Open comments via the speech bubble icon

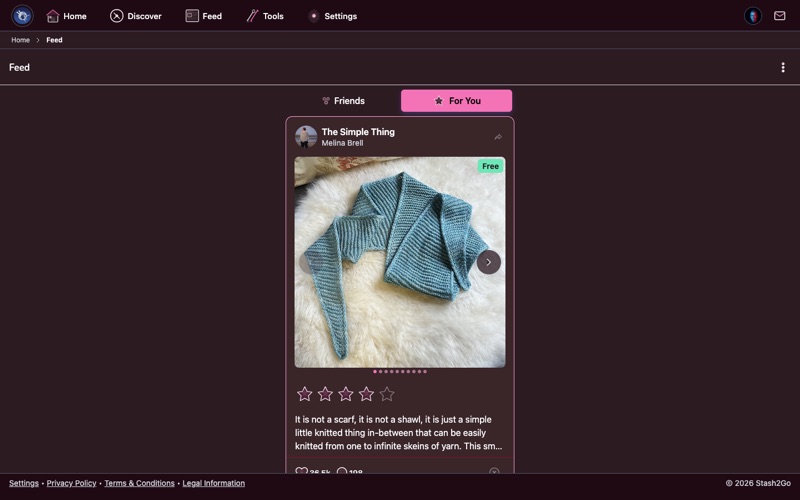coord(342,470)
